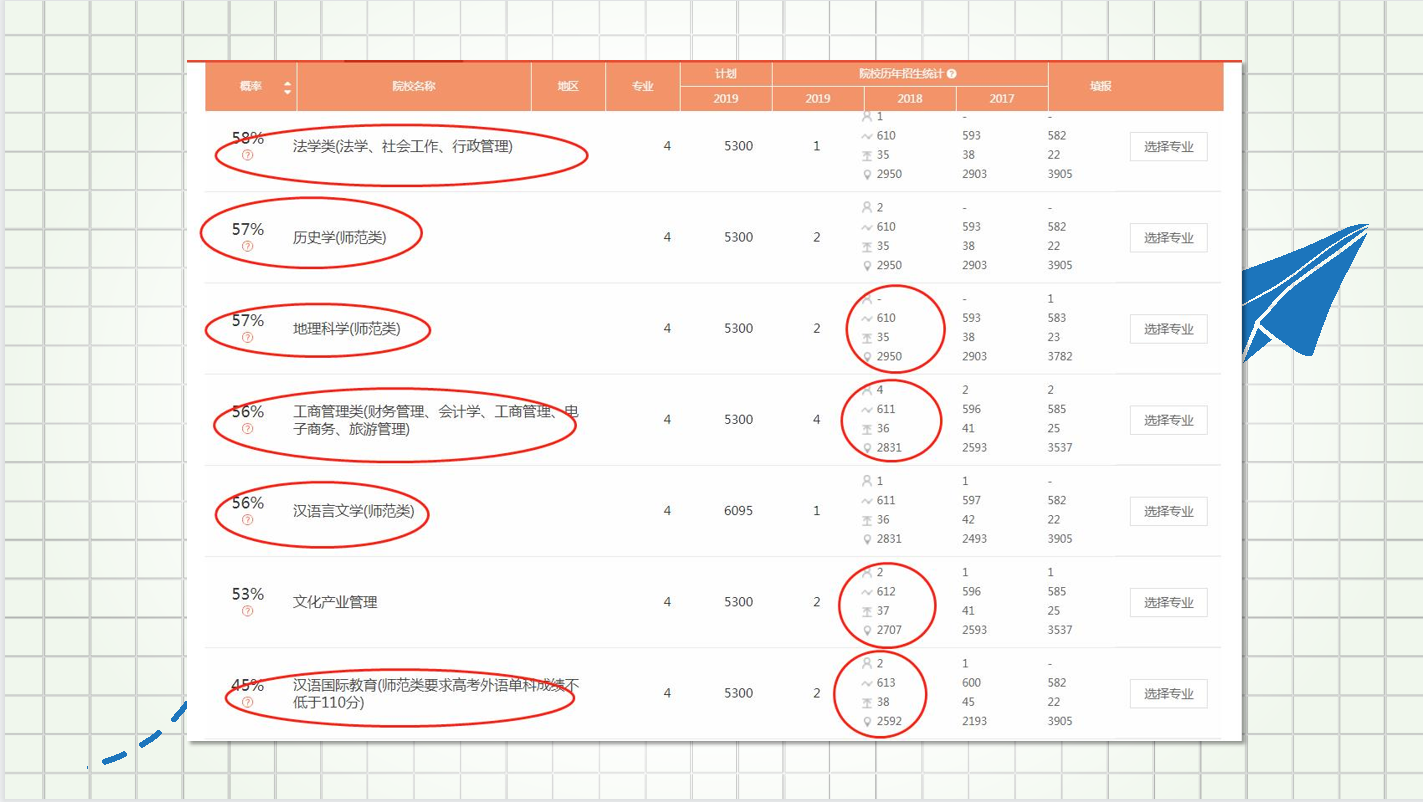The height and width of the screenshot is (802, 1423).
Task: Select the 2018 statistics column header
Action: tap(910, 99)
